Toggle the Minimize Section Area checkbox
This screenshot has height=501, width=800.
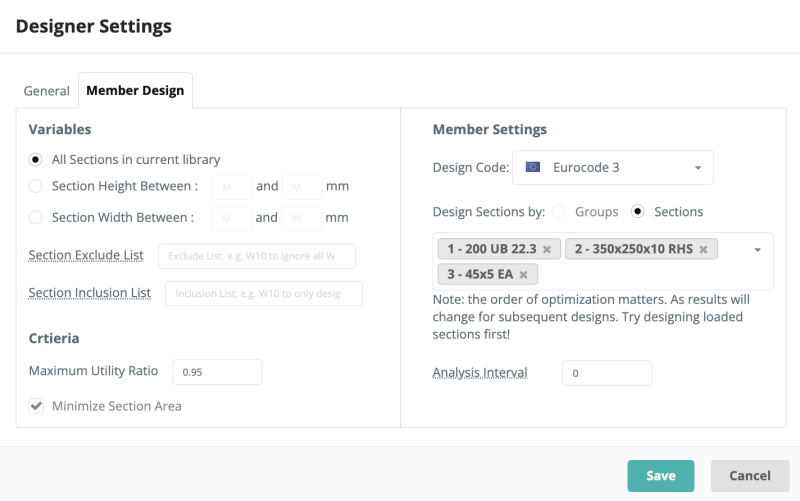37,406
